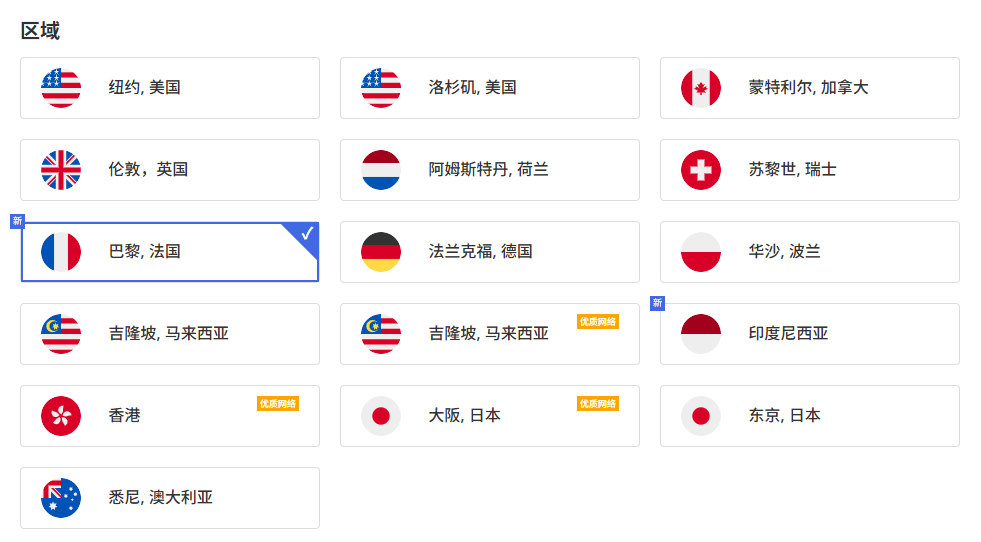Click the Canada flag icon for 蒙特利尔
Screen dimensions: 981x542
pos(701,88)
